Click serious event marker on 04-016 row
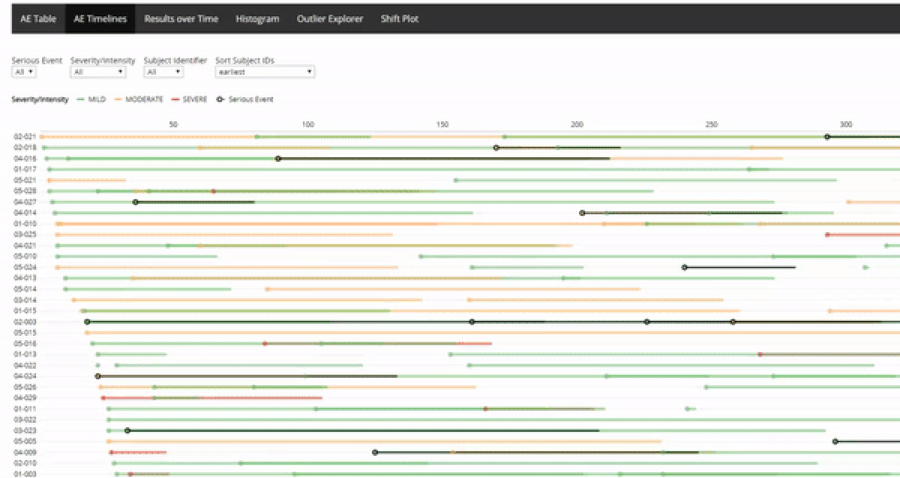Image resolution: width=900 pixels, height=478 pixels. pos(278,158)
